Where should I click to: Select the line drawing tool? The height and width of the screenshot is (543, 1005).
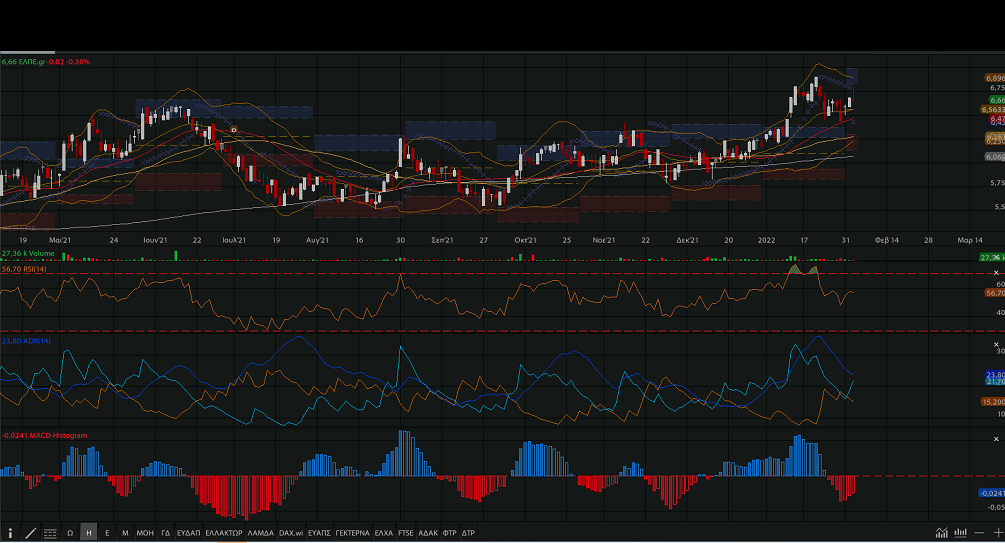30,533
